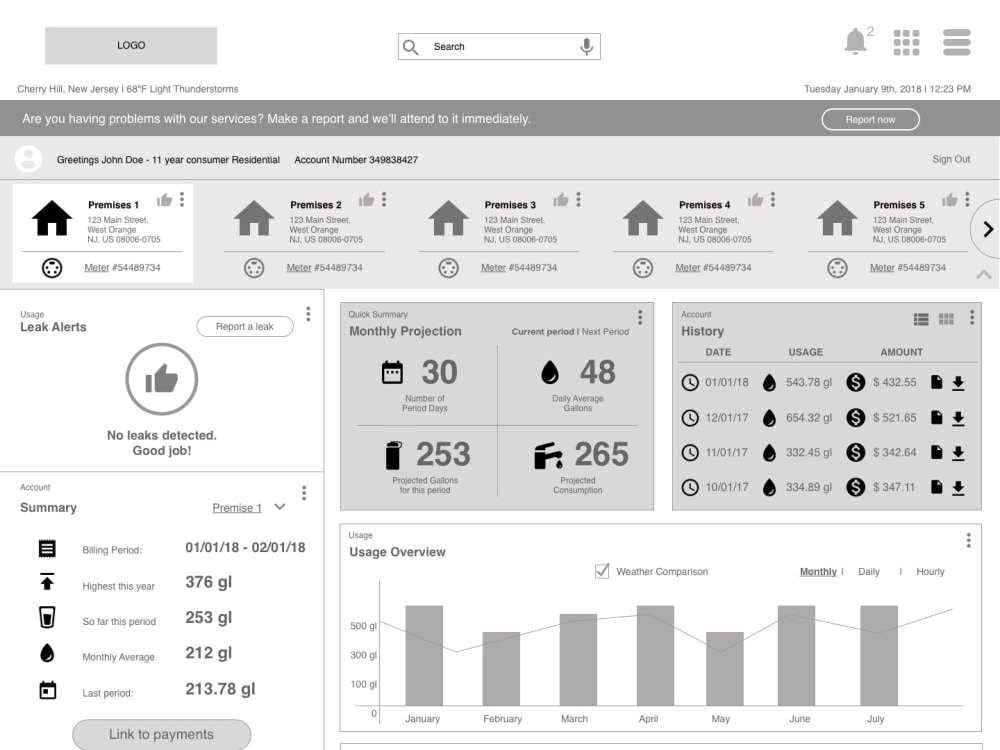
Task: Click the microphone icon in search box
Action: pyautogui.click(x=586, y=47)
